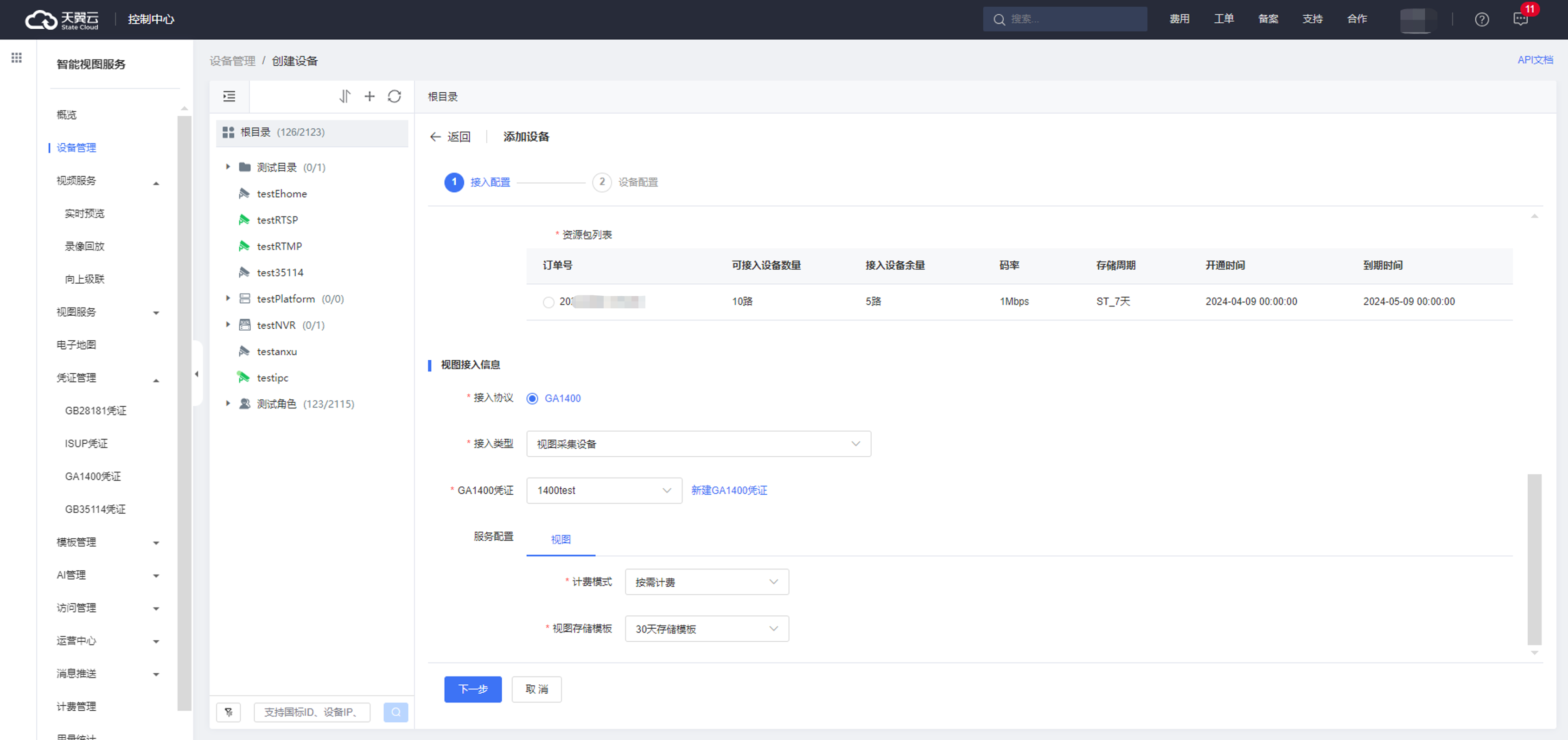Open the apps grid menu icon
Viewport: 1568px width, 740px height.
[16, 58]
